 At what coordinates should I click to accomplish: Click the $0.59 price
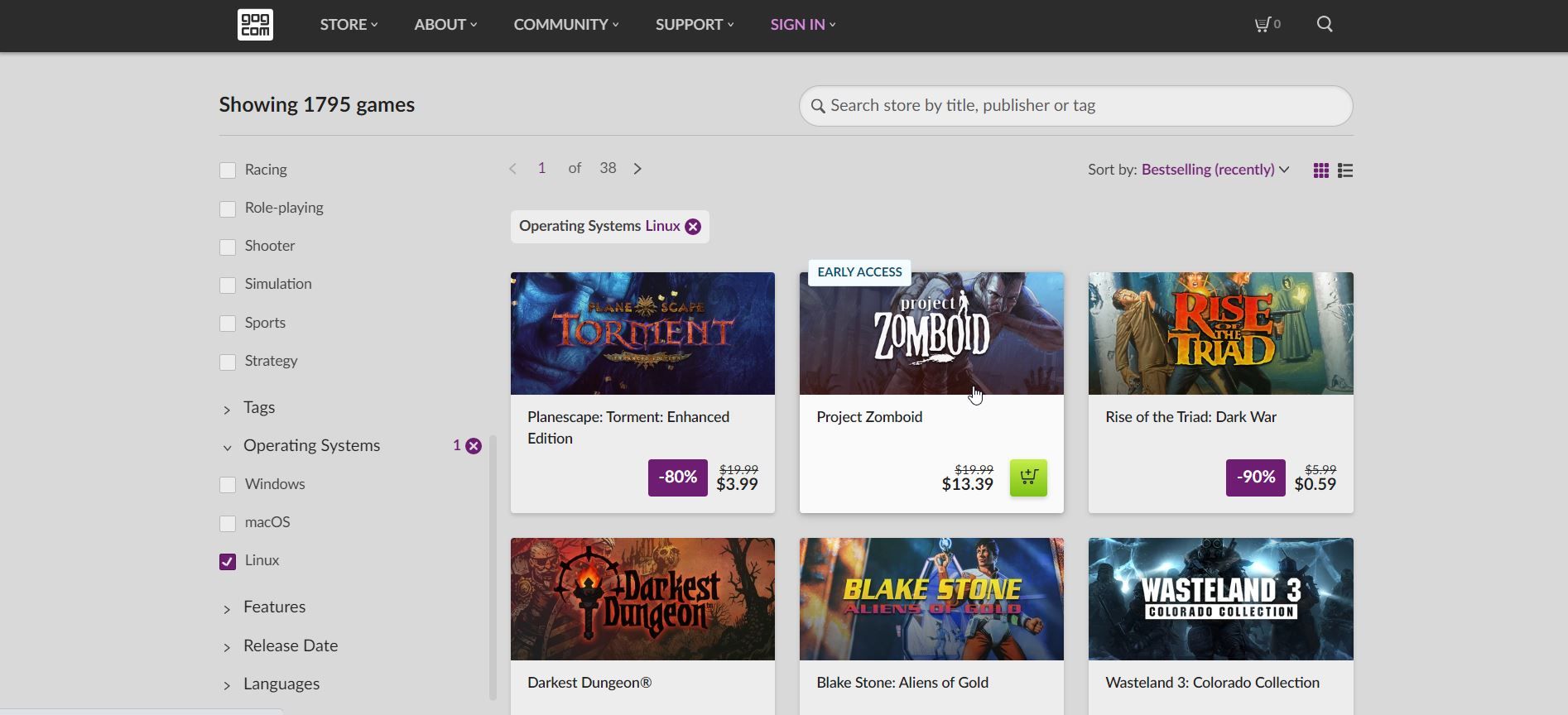click(x=1315, y=485)
